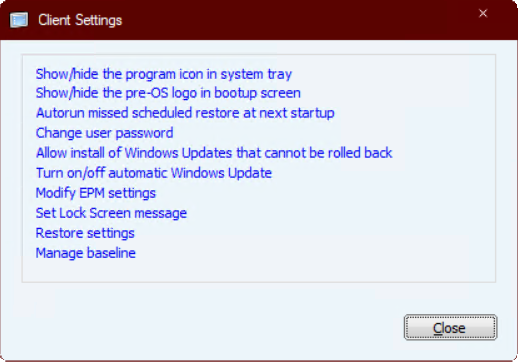Click the 'Client Settings' title bar text

(x=80, y=20)
